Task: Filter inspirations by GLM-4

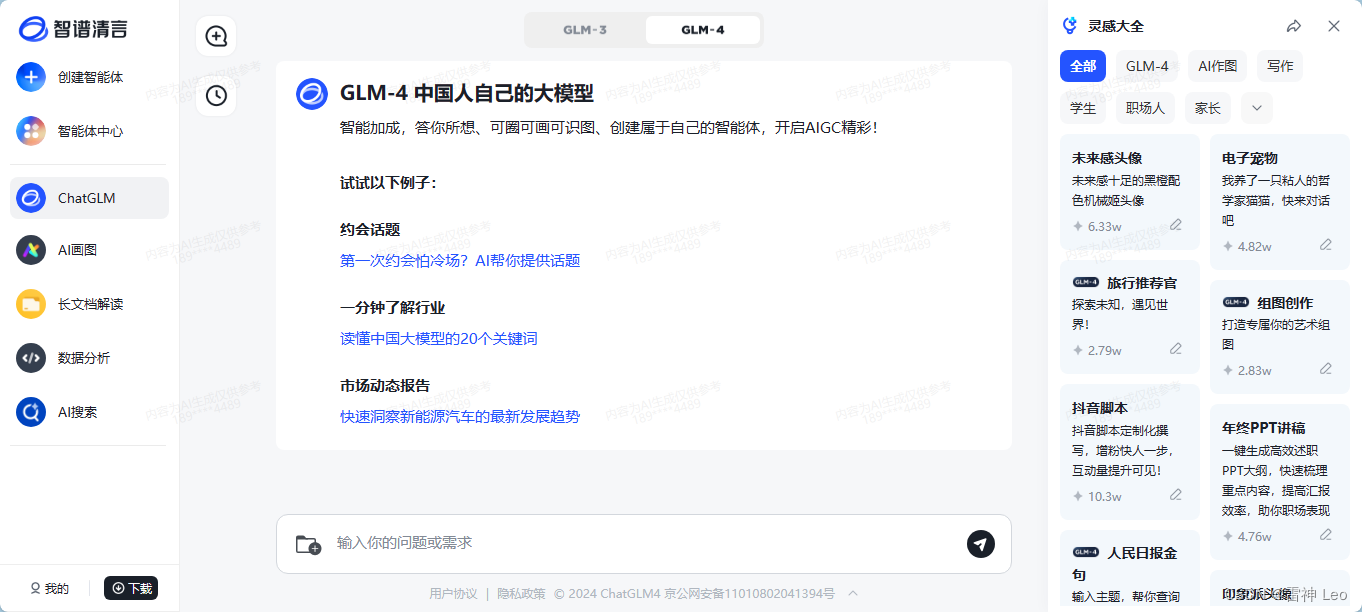Action: [x=1147, y=66]
